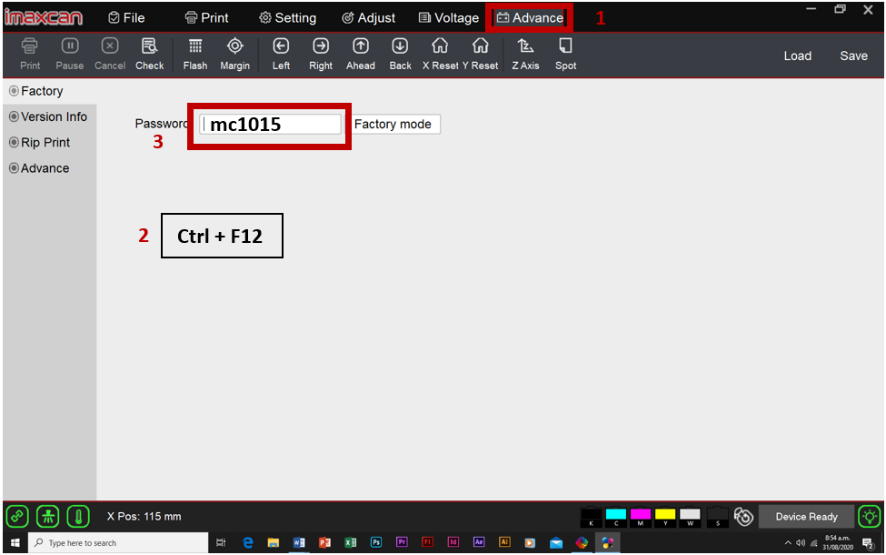Open InDesign from the taskbar
This screenshot has width=886, height=555.
coord(453,542)
